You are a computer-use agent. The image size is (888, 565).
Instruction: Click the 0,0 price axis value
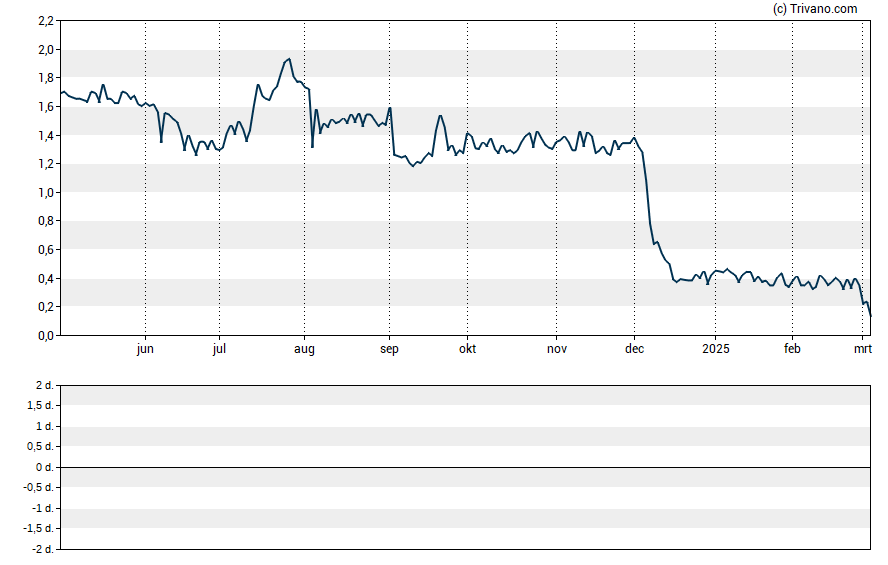point(46,336)
